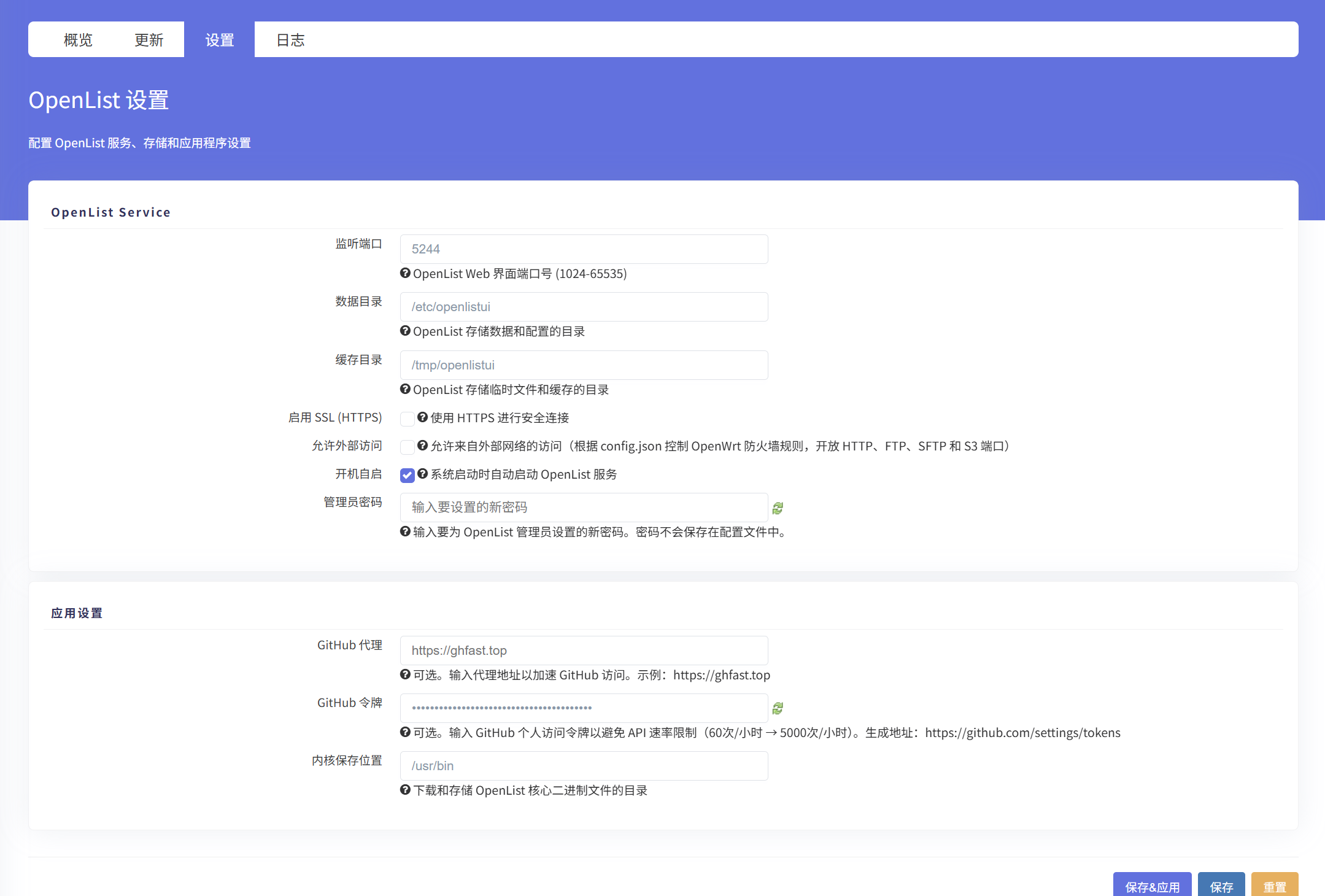Click the 内核保存位置 input field
Image resolution: width=1325 pixels, height=896 pixels.
584,766
